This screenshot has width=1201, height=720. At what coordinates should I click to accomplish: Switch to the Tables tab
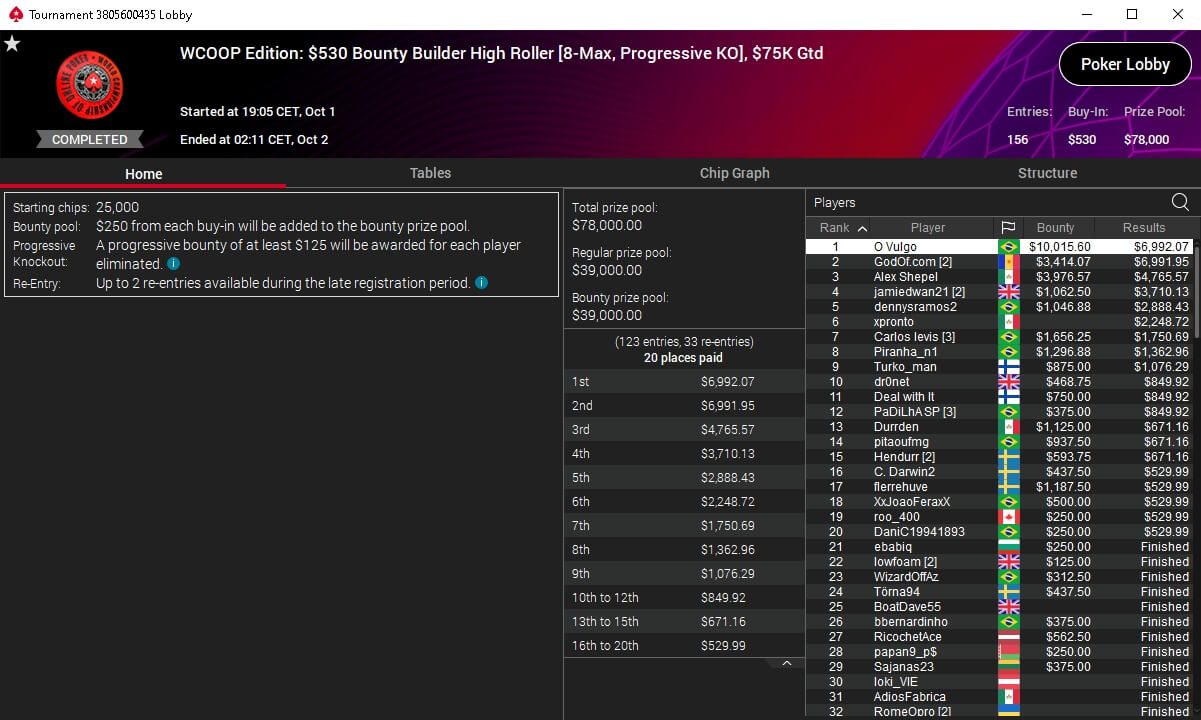[x=430, y=173]
